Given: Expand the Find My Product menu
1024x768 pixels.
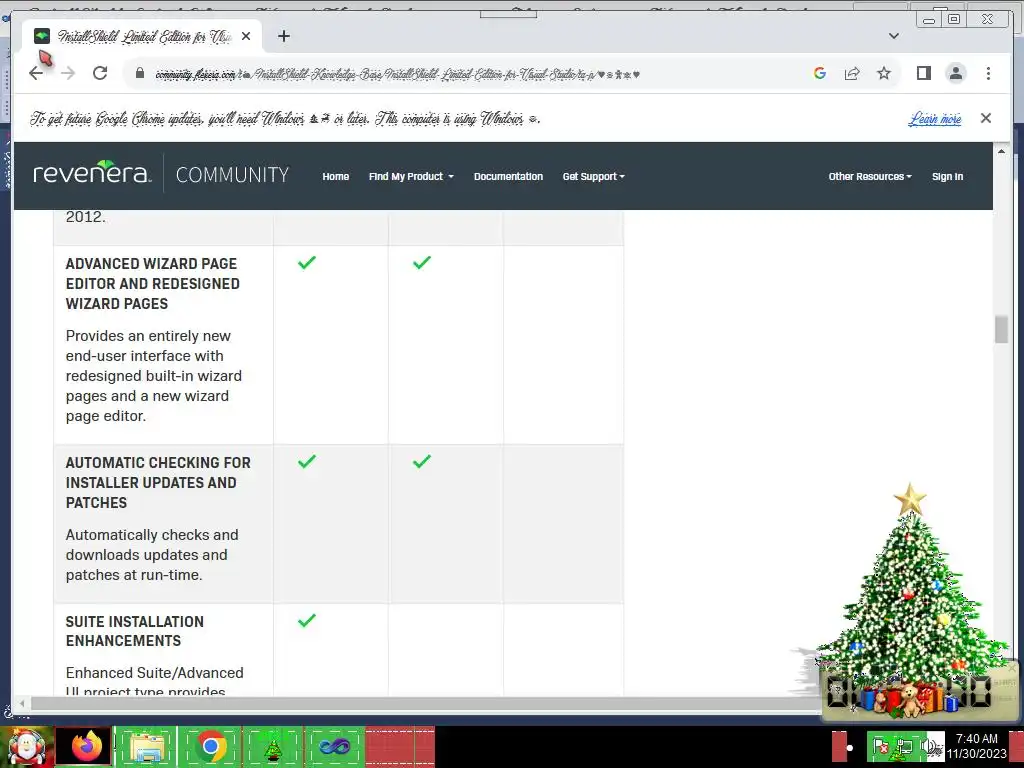Looking at the screenshot, I should coord(411,176).
